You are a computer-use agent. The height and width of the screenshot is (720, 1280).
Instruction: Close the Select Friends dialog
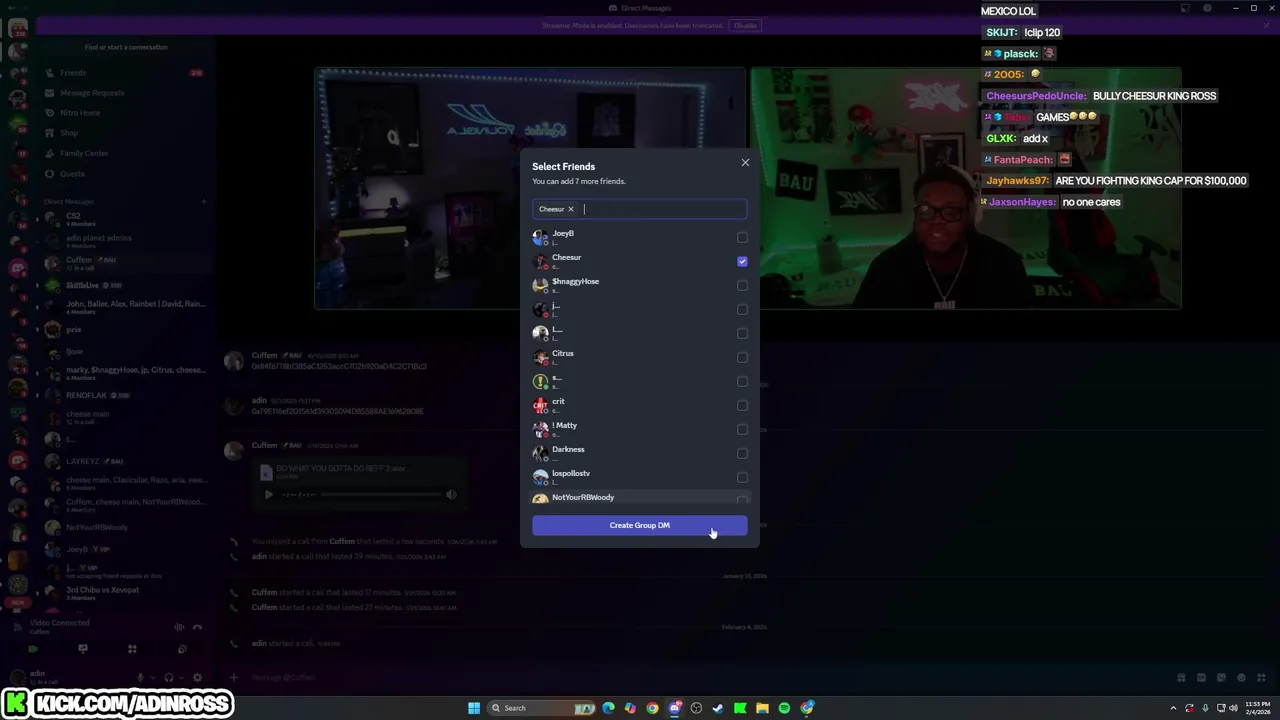click(x=745, y=162)
